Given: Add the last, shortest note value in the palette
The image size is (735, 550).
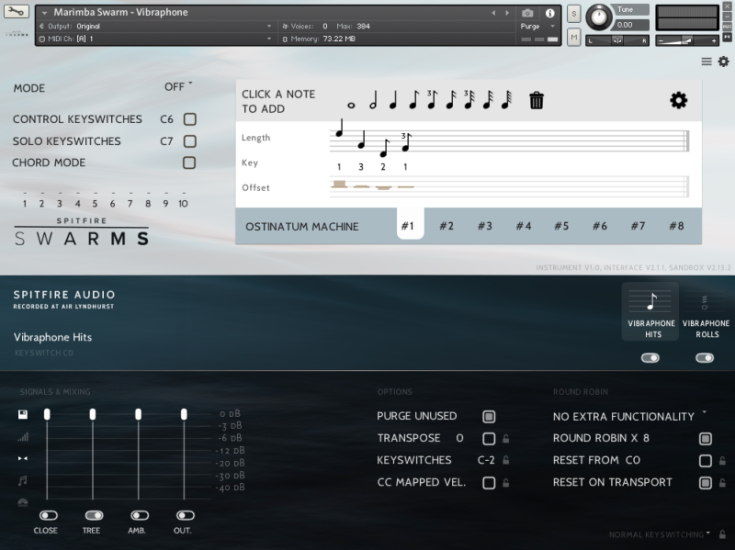Looking at the screenshot, I should click(507, 100).
